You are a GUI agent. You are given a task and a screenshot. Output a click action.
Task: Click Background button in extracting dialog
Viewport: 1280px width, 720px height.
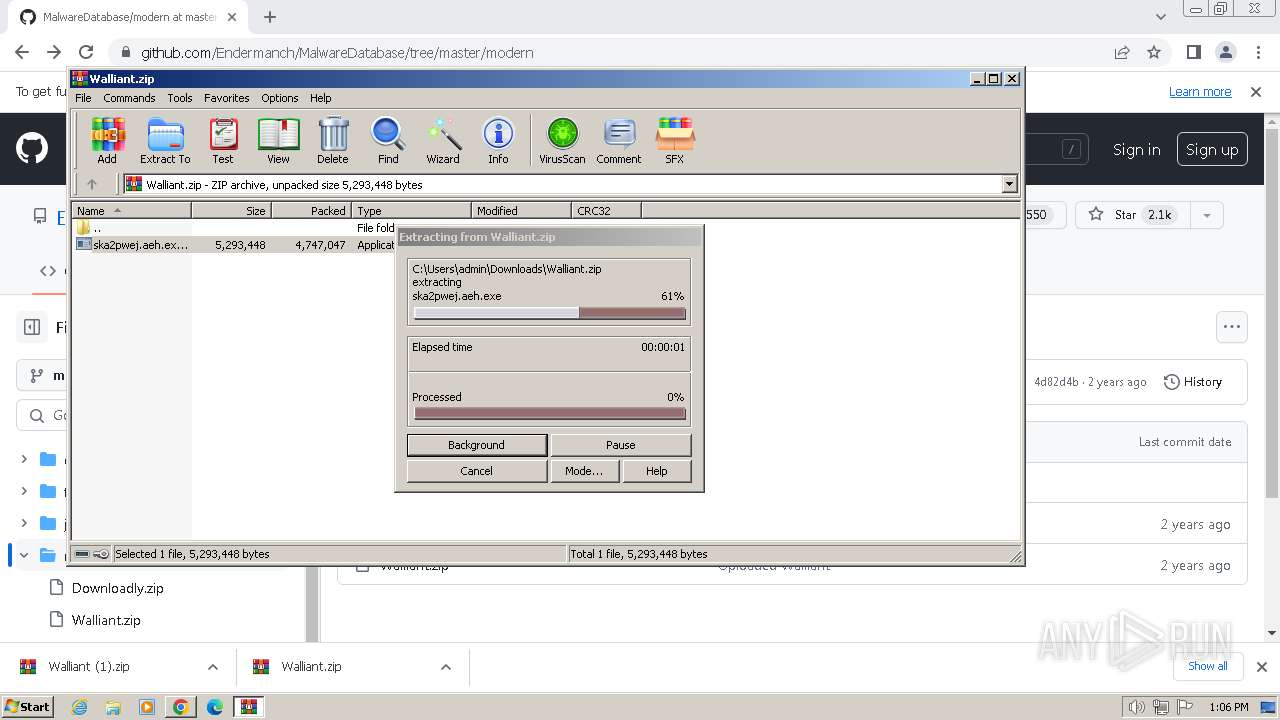click(x=476, y=445)
